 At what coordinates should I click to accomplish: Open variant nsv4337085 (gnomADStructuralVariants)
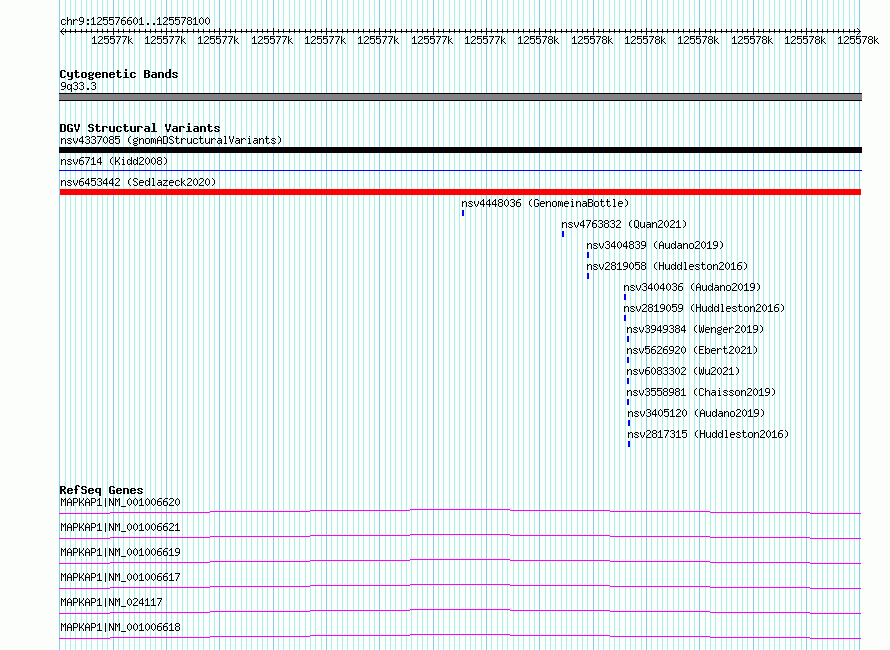[171, 140]
